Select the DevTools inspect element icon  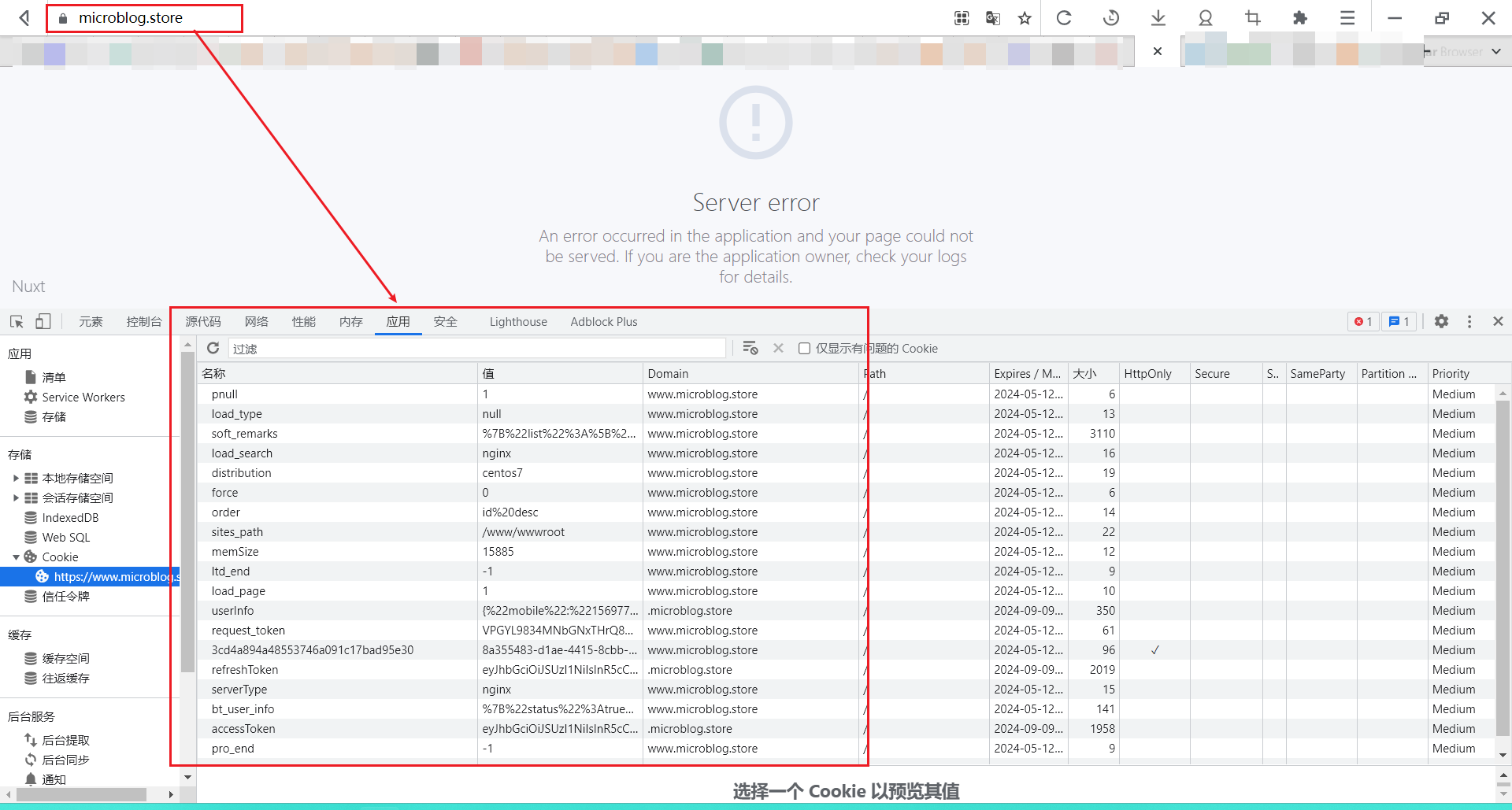(17, 321)
